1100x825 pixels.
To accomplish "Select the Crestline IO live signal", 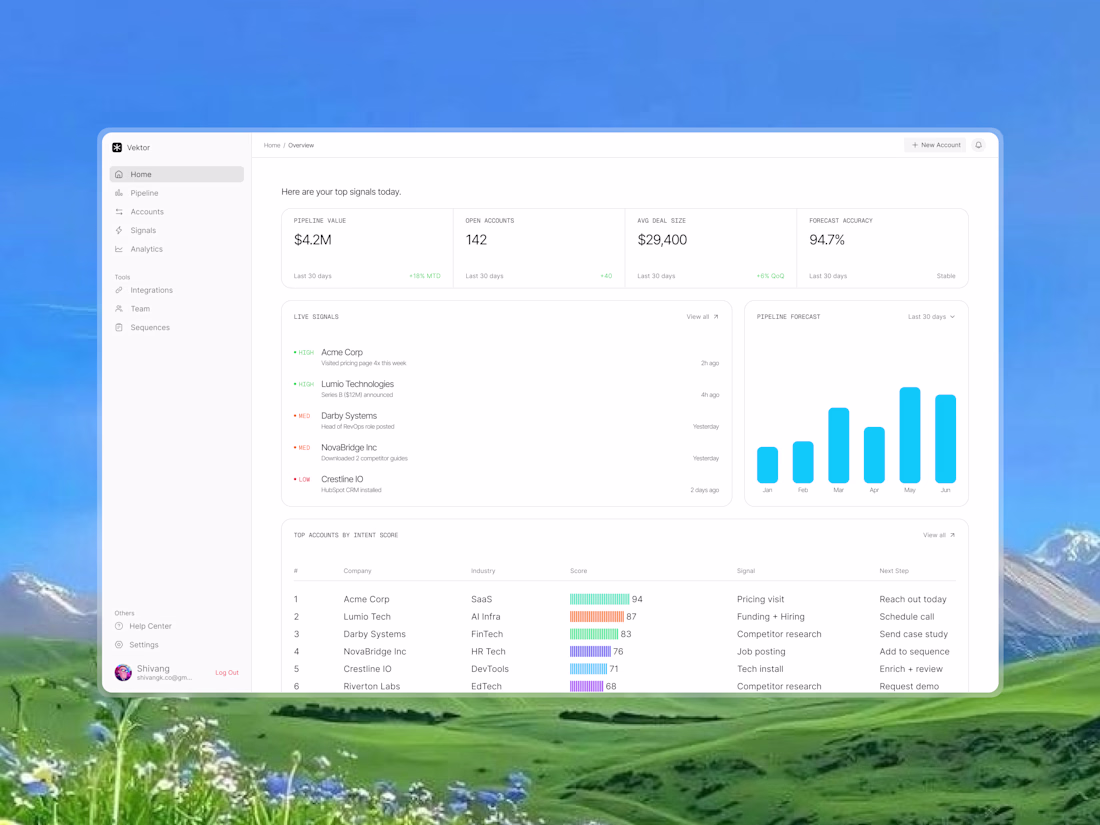I will (x=506, y=484).
